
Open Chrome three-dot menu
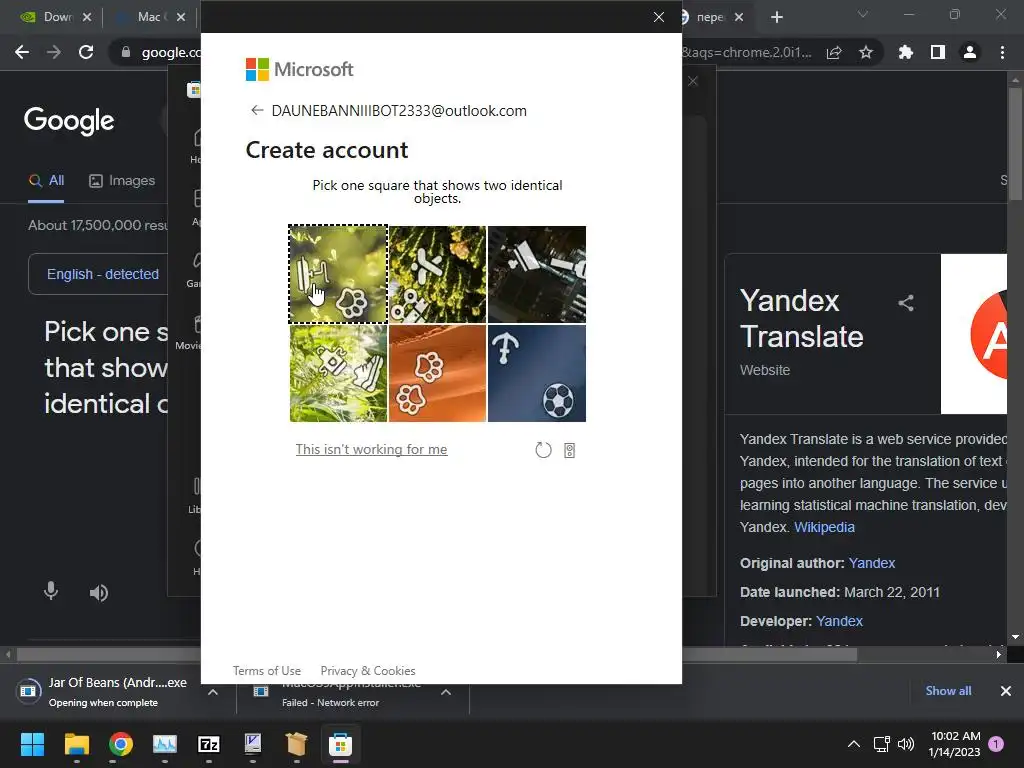(1002, 52)
